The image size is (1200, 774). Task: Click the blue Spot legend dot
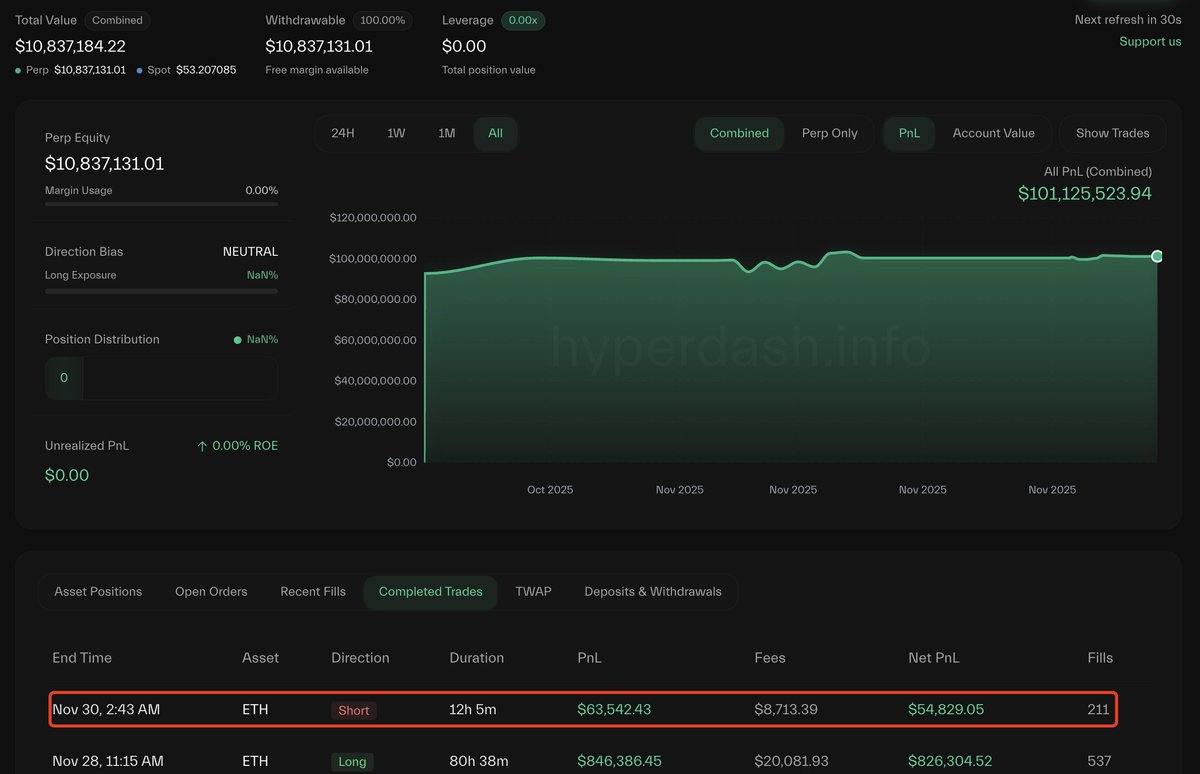(x=139, y=70)
